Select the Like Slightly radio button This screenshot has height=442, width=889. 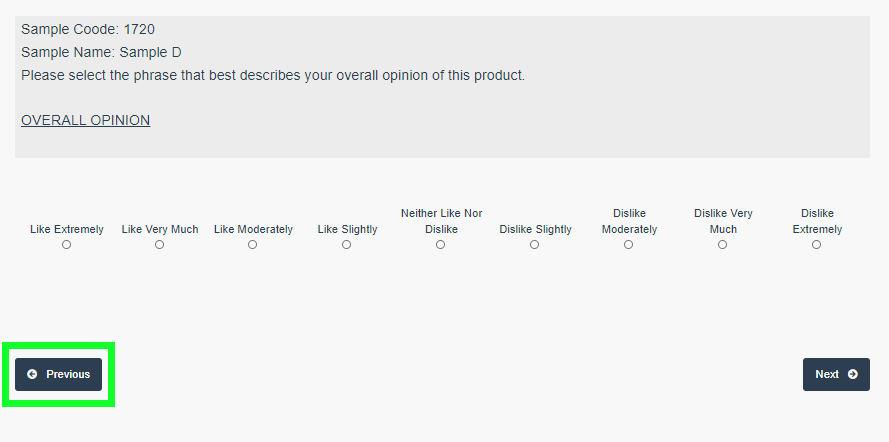point(347,245)
